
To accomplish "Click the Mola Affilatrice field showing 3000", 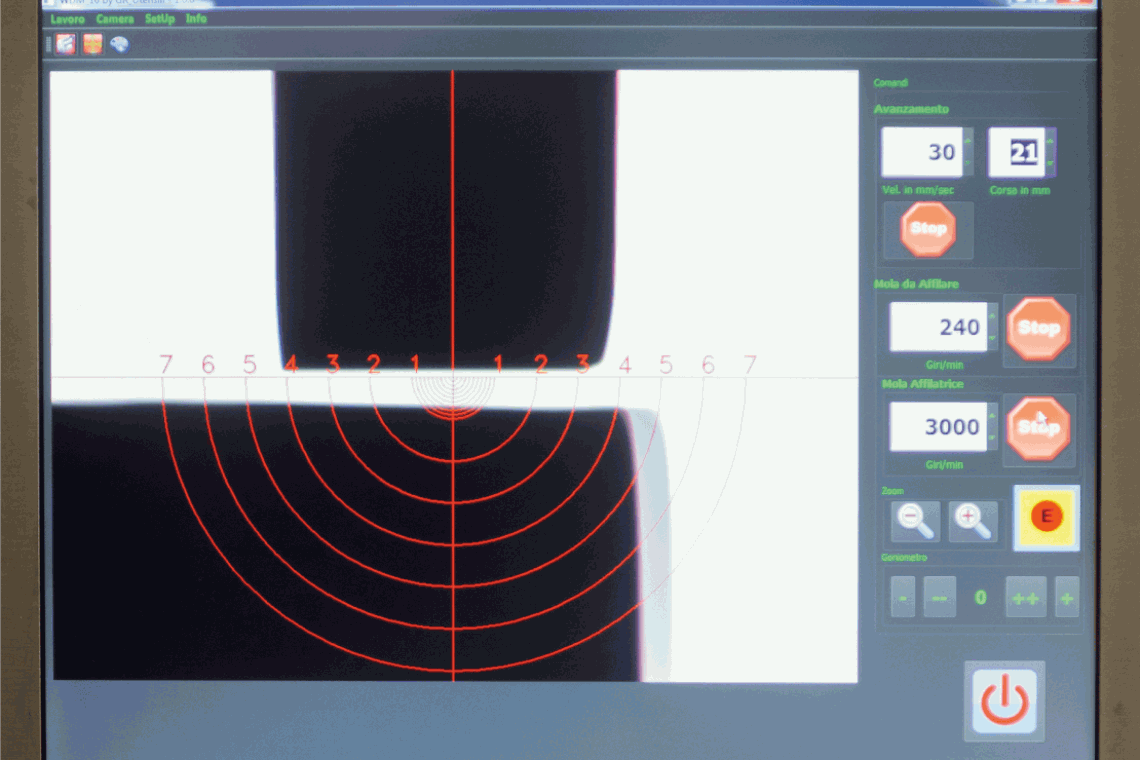I will (x=938, y=427).
